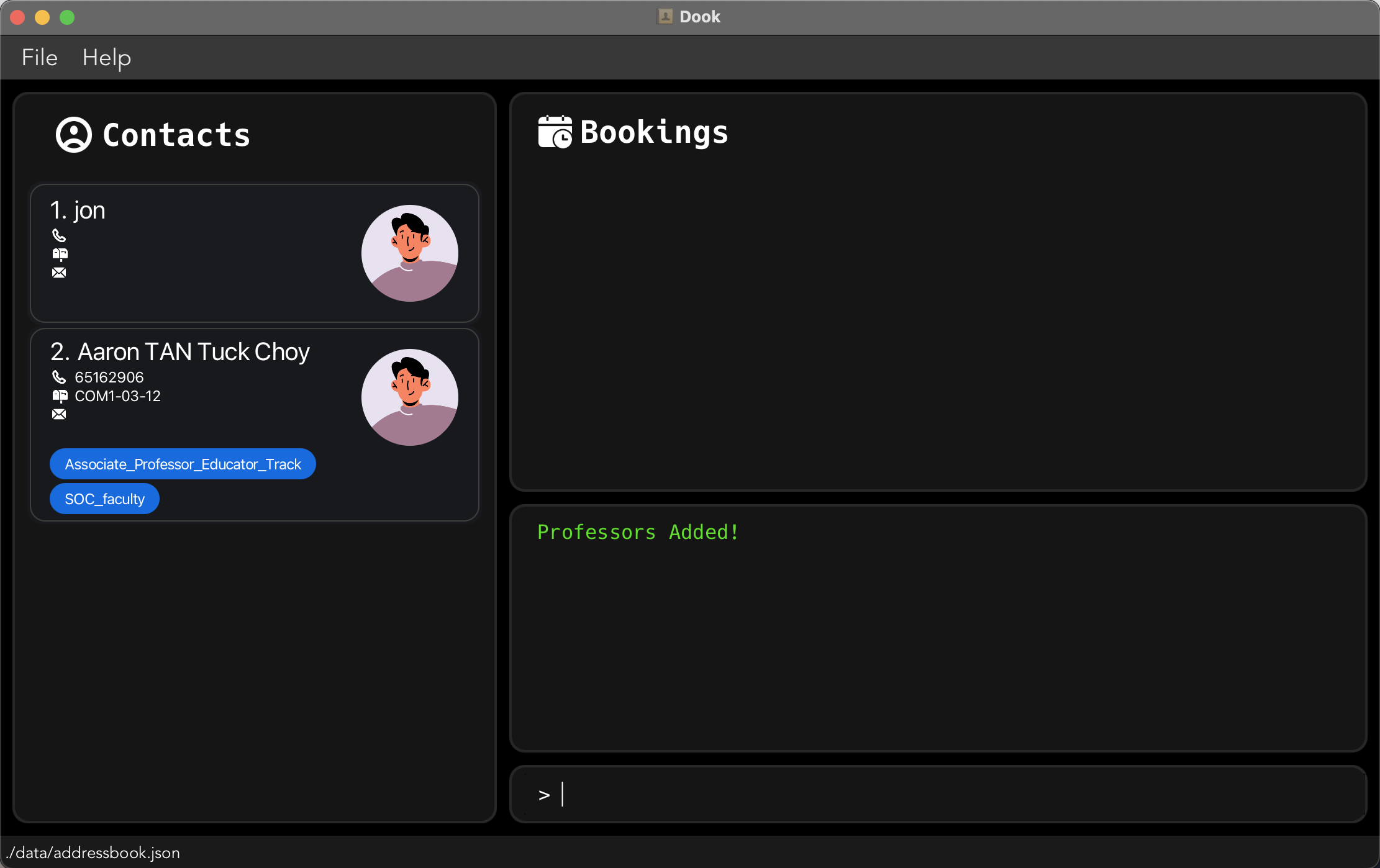Select the SOC_faculty tag
The width and height of the screenshot is (1380, 868).
pos(104,499)
